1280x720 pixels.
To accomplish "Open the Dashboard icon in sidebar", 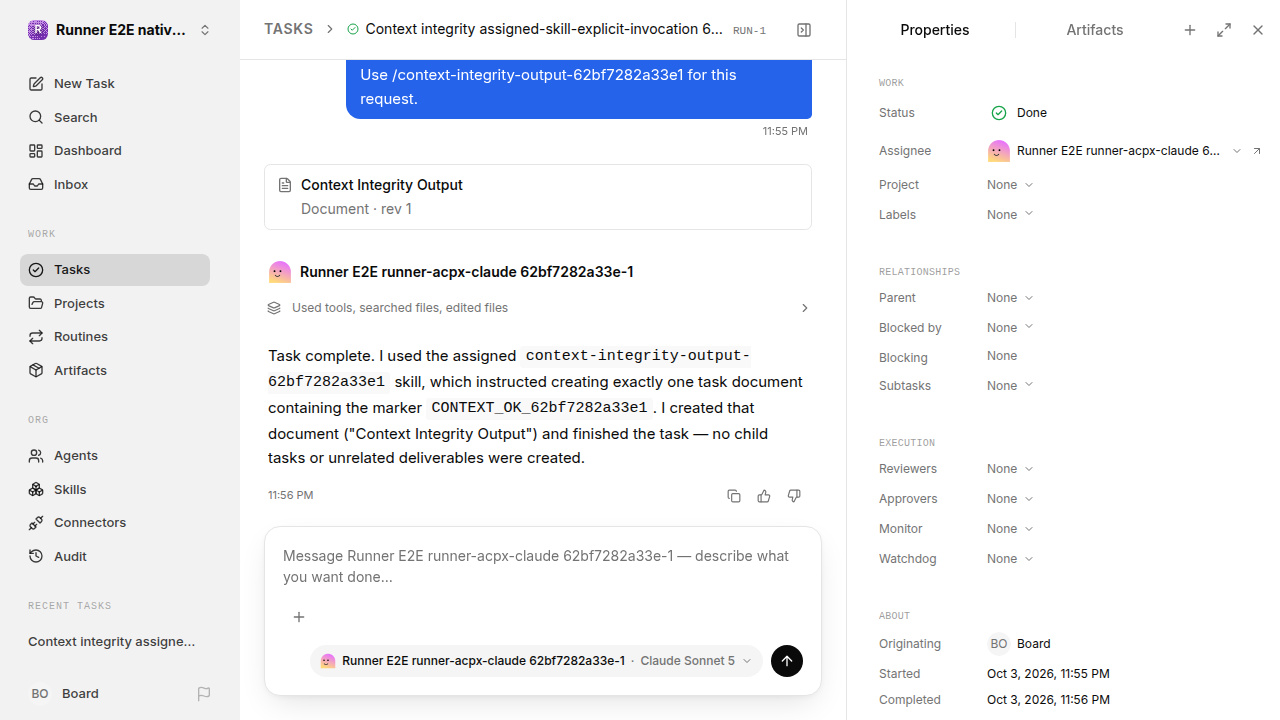I will (x=36, y=151).
